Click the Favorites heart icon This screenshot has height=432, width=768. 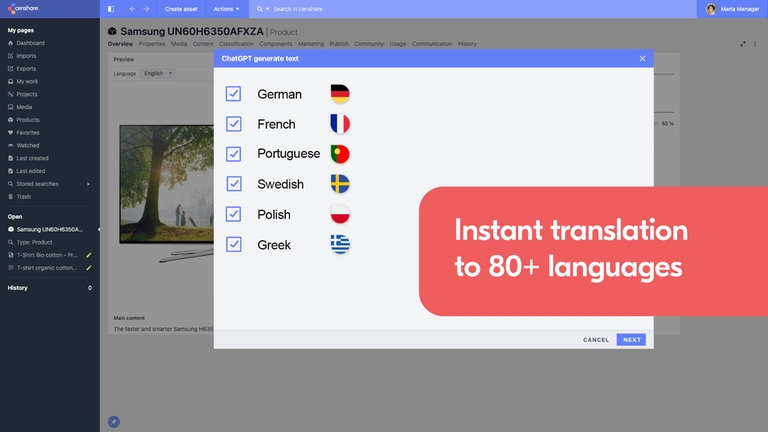click(x=10, y=132)
